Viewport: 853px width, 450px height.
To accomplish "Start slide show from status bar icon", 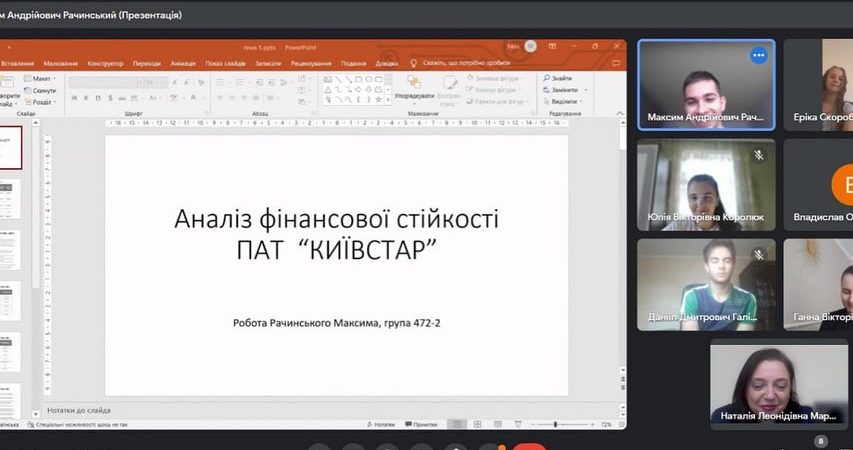I will point(518,424).
